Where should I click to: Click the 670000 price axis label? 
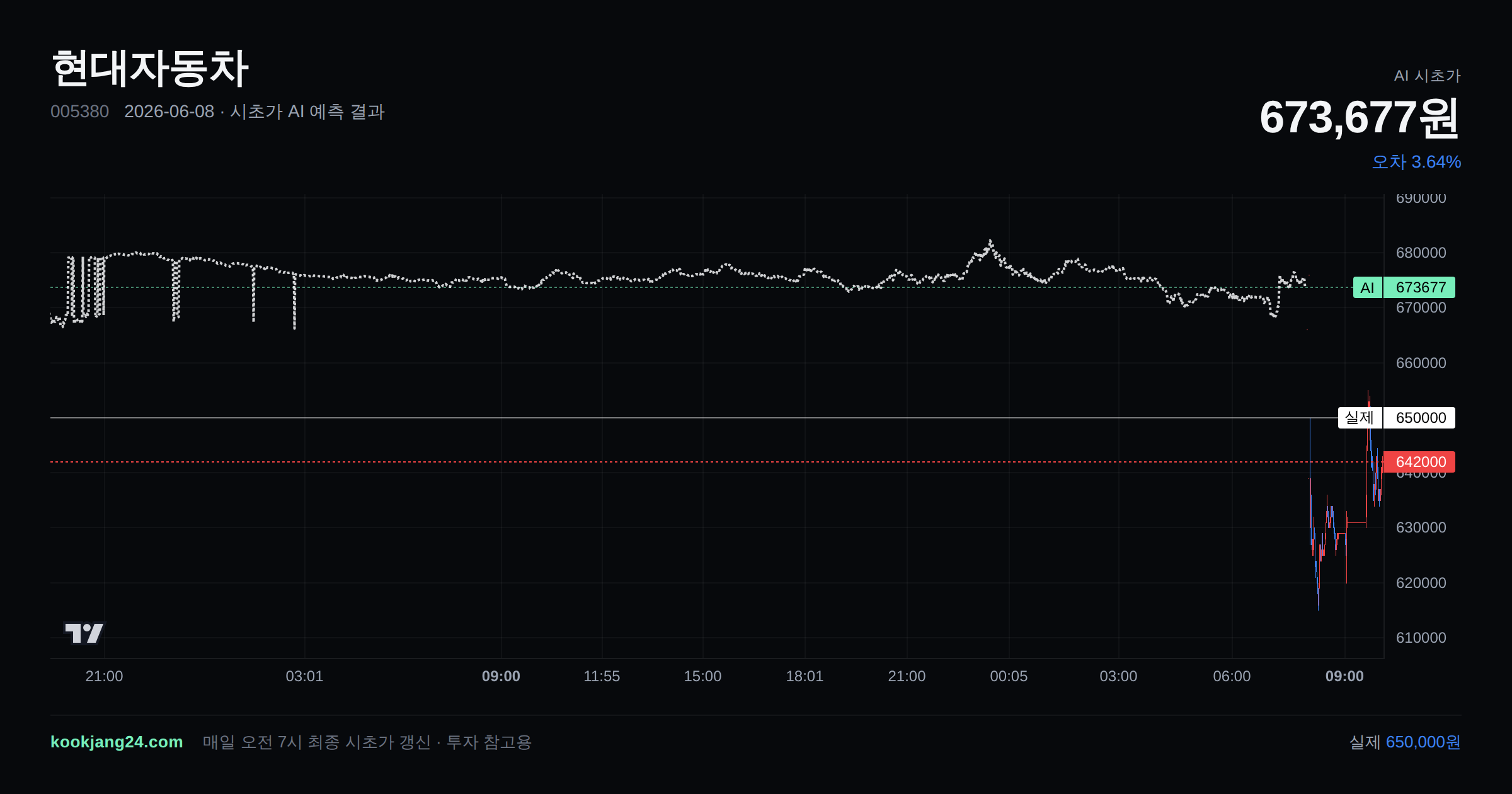click(1421, 308)
